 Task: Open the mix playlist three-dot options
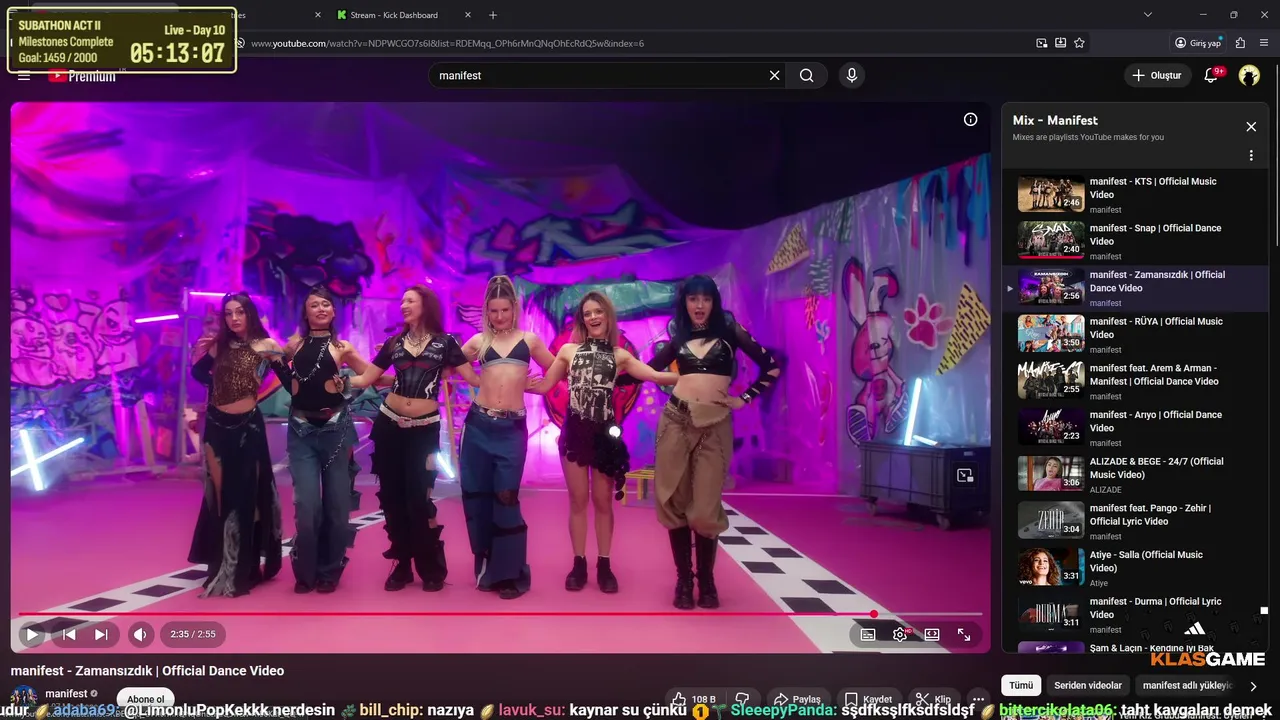point(1251,156)
